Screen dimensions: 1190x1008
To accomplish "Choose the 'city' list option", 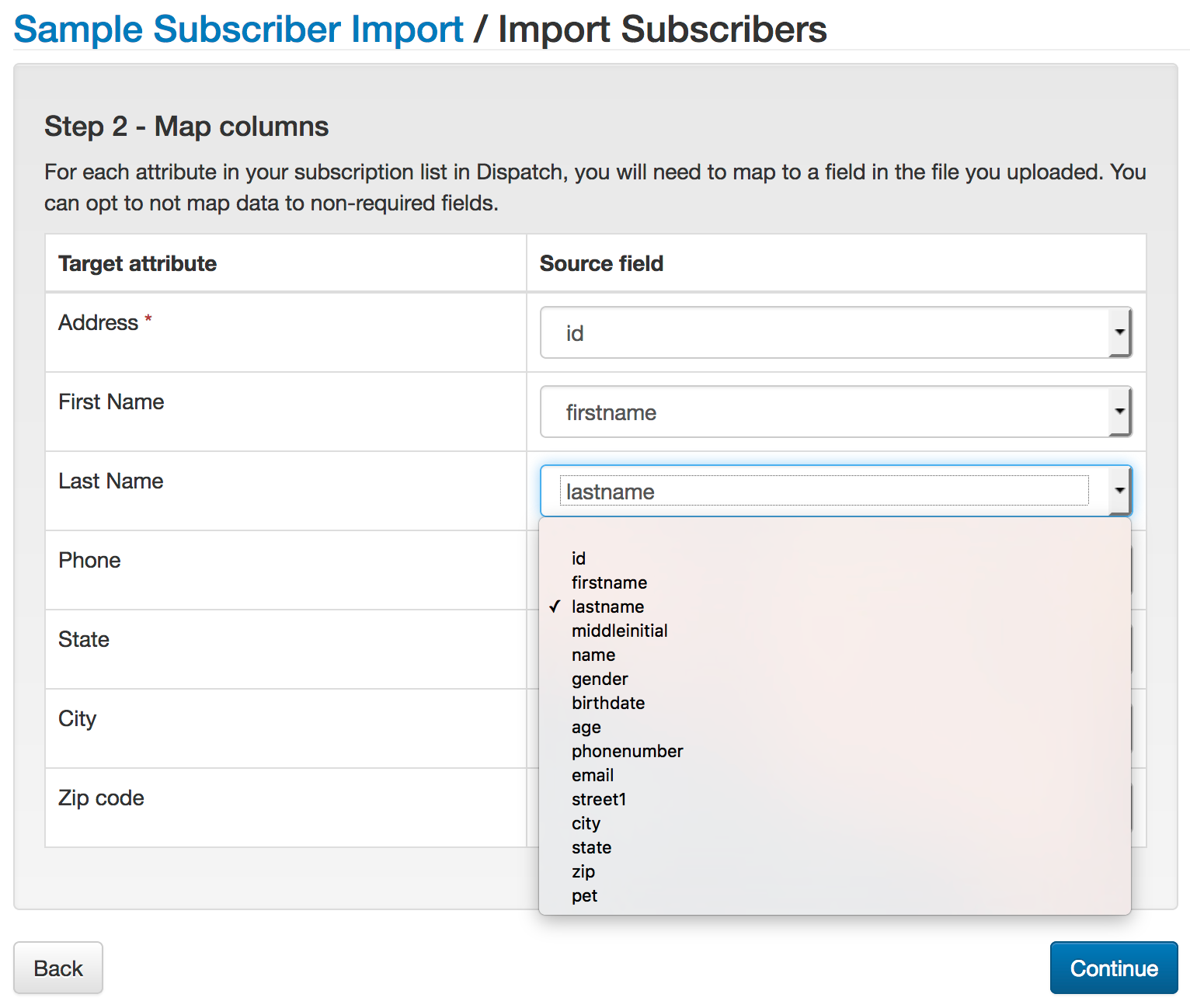I will (586, 823).
